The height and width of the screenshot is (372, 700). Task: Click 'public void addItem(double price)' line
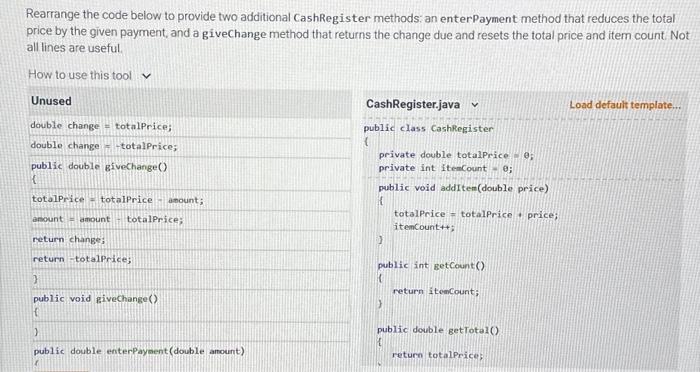[463, 188]
